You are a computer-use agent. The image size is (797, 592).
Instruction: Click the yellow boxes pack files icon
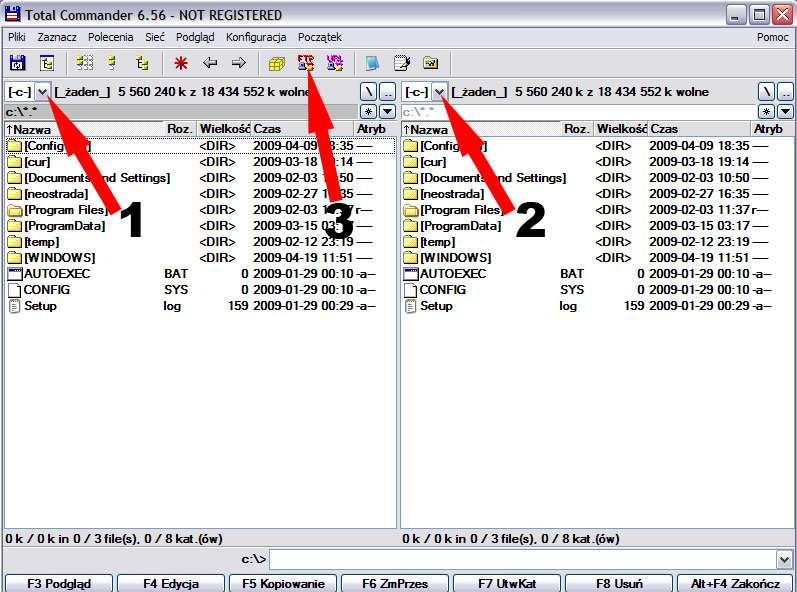[x=277, y=64]
